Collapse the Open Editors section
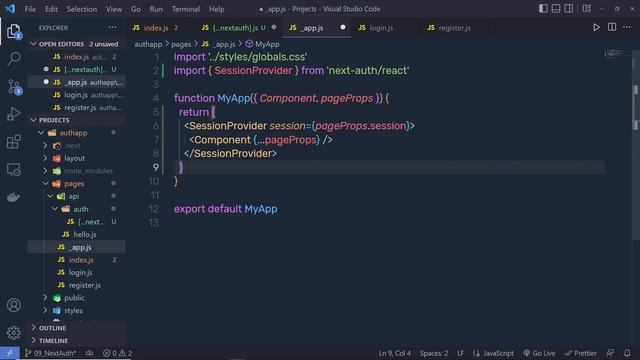This screenshot has height=360, width=640. point(77,44)
